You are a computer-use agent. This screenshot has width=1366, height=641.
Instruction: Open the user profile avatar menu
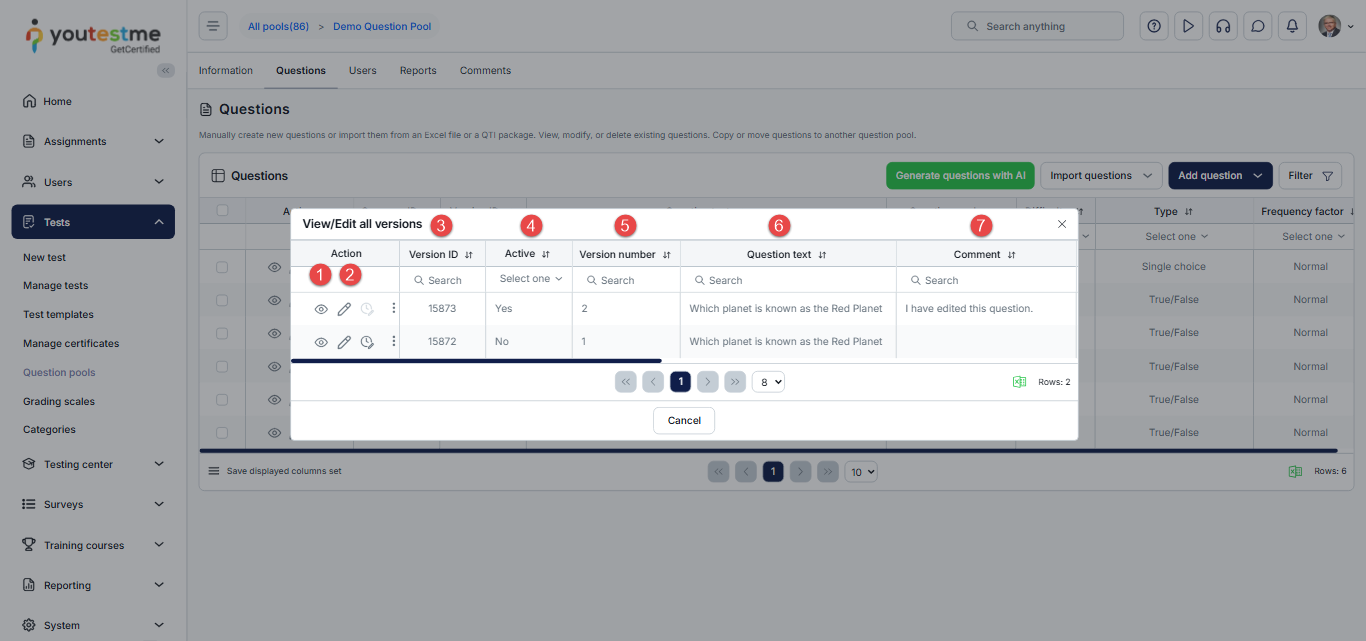point(1336,26)
